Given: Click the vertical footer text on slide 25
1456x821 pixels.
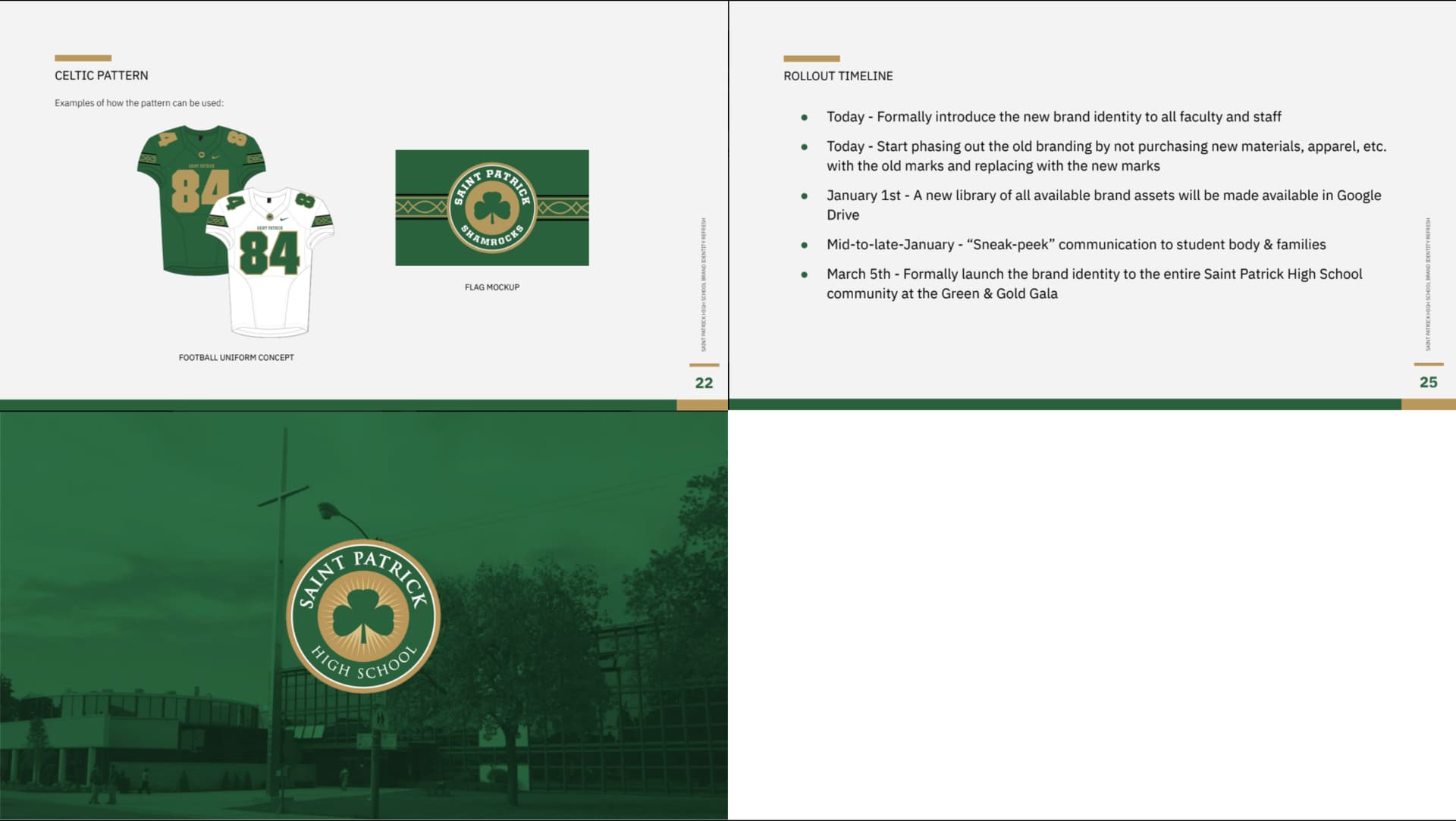Looking at the screenshot, I should [x=1428, y=284].
